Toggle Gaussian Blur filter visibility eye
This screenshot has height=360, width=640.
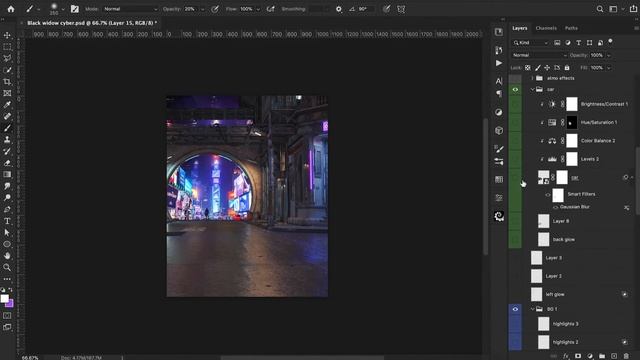555,207
